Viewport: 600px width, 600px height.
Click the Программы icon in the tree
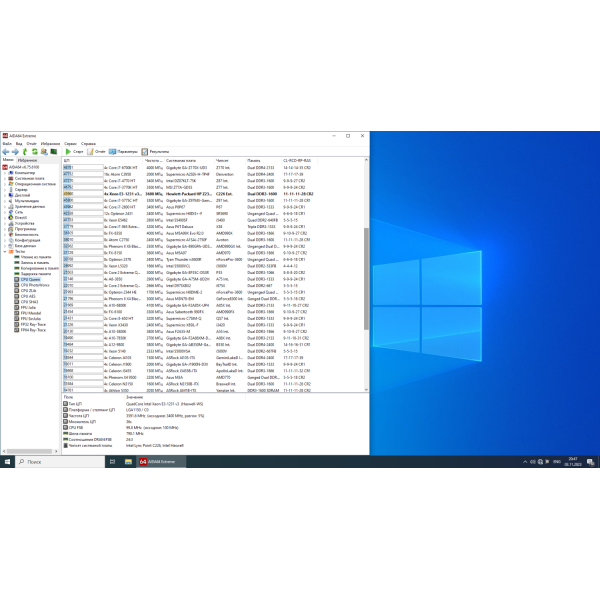pos(11,229)
